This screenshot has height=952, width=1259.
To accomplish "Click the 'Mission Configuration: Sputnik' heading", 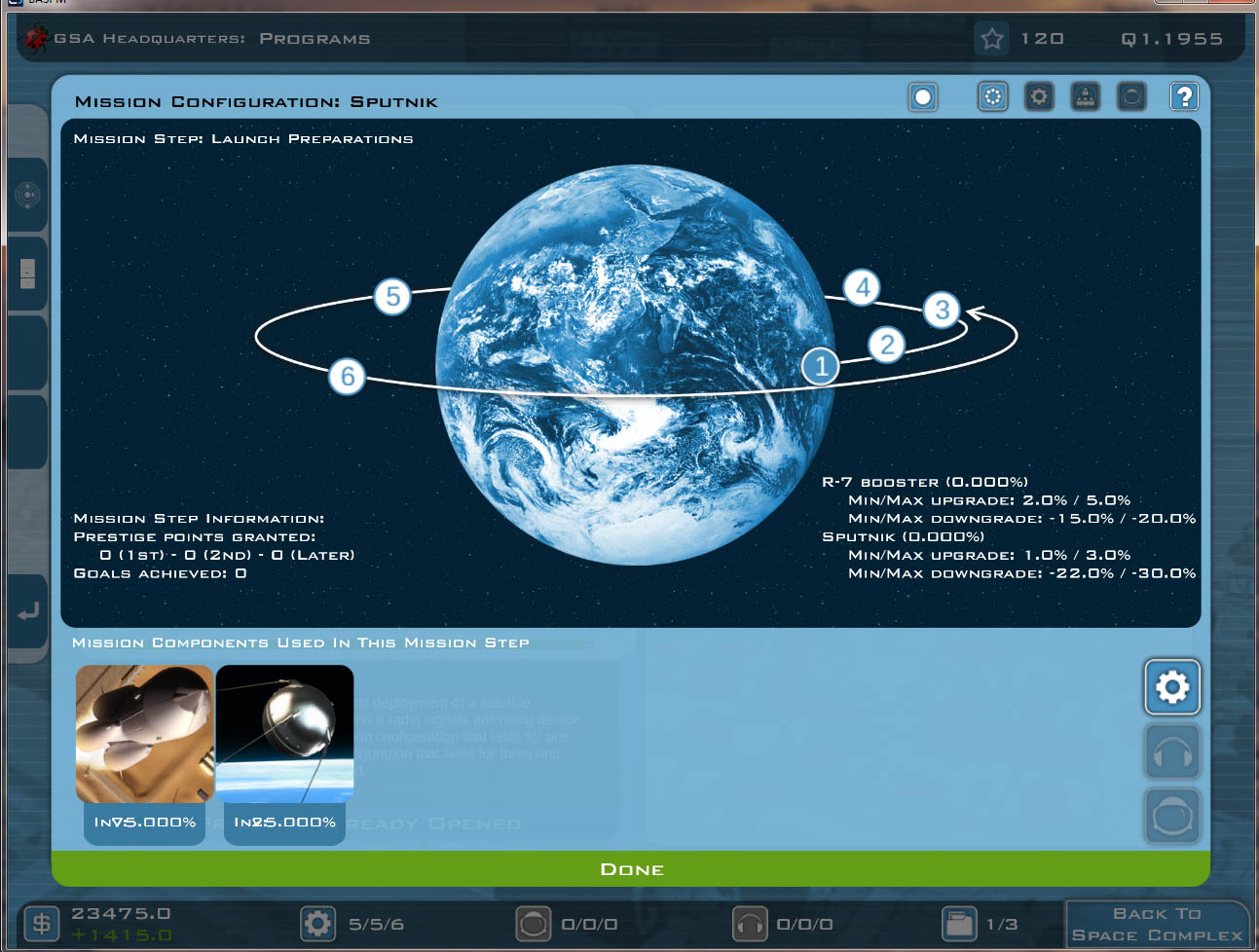I will point(256,102).
